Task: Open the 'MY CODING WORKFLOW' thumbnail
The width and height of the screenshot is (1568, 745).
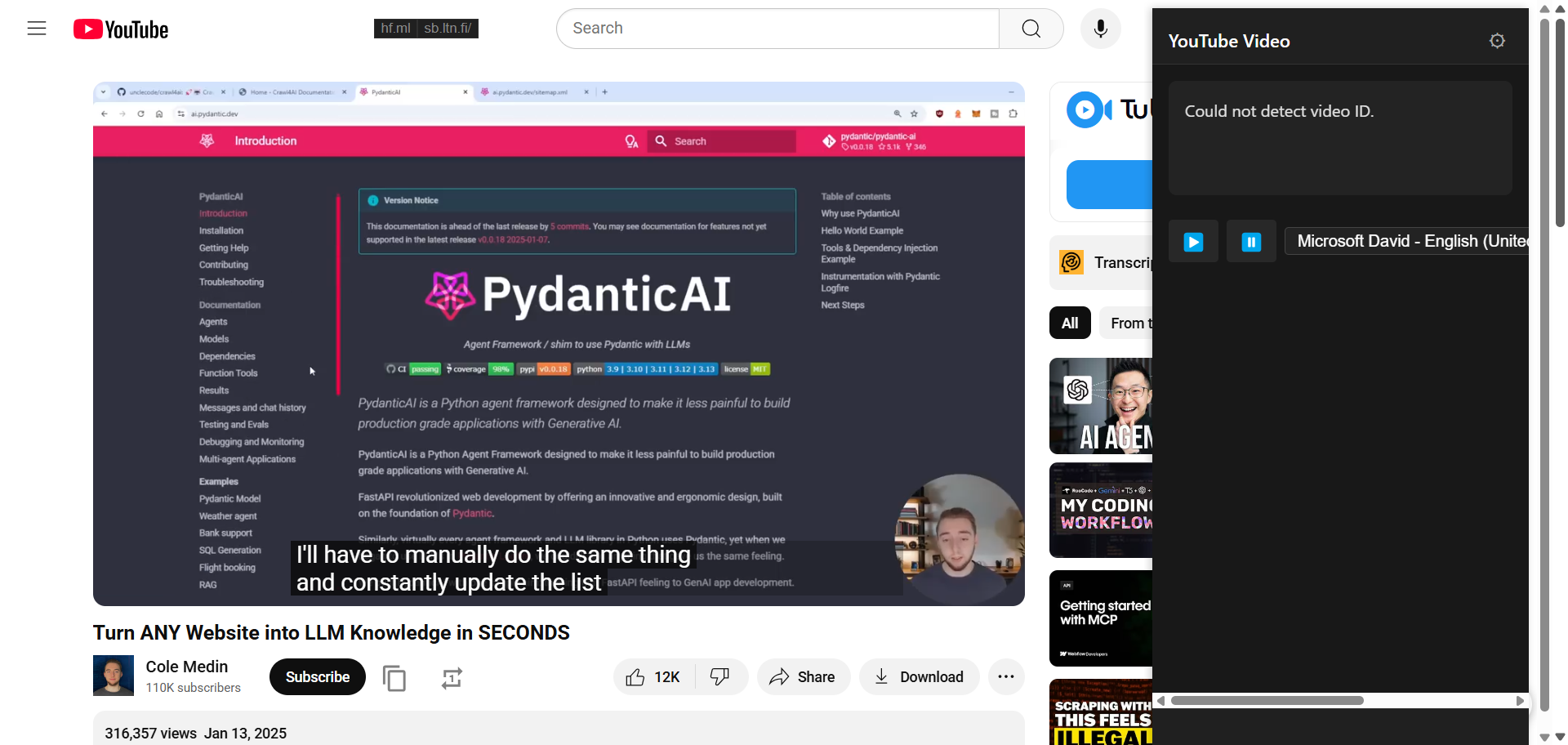Action: pos(1101,511)
